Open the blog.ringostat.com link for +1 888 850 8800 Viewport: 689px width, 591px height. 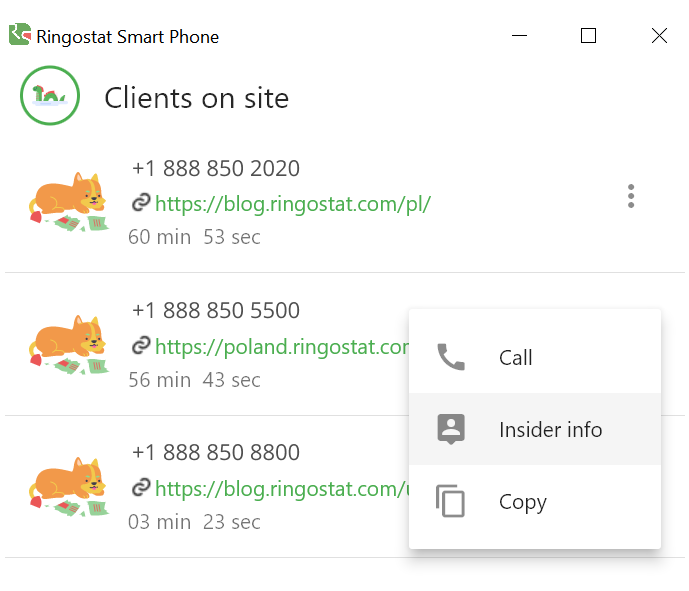coord(282,489)
